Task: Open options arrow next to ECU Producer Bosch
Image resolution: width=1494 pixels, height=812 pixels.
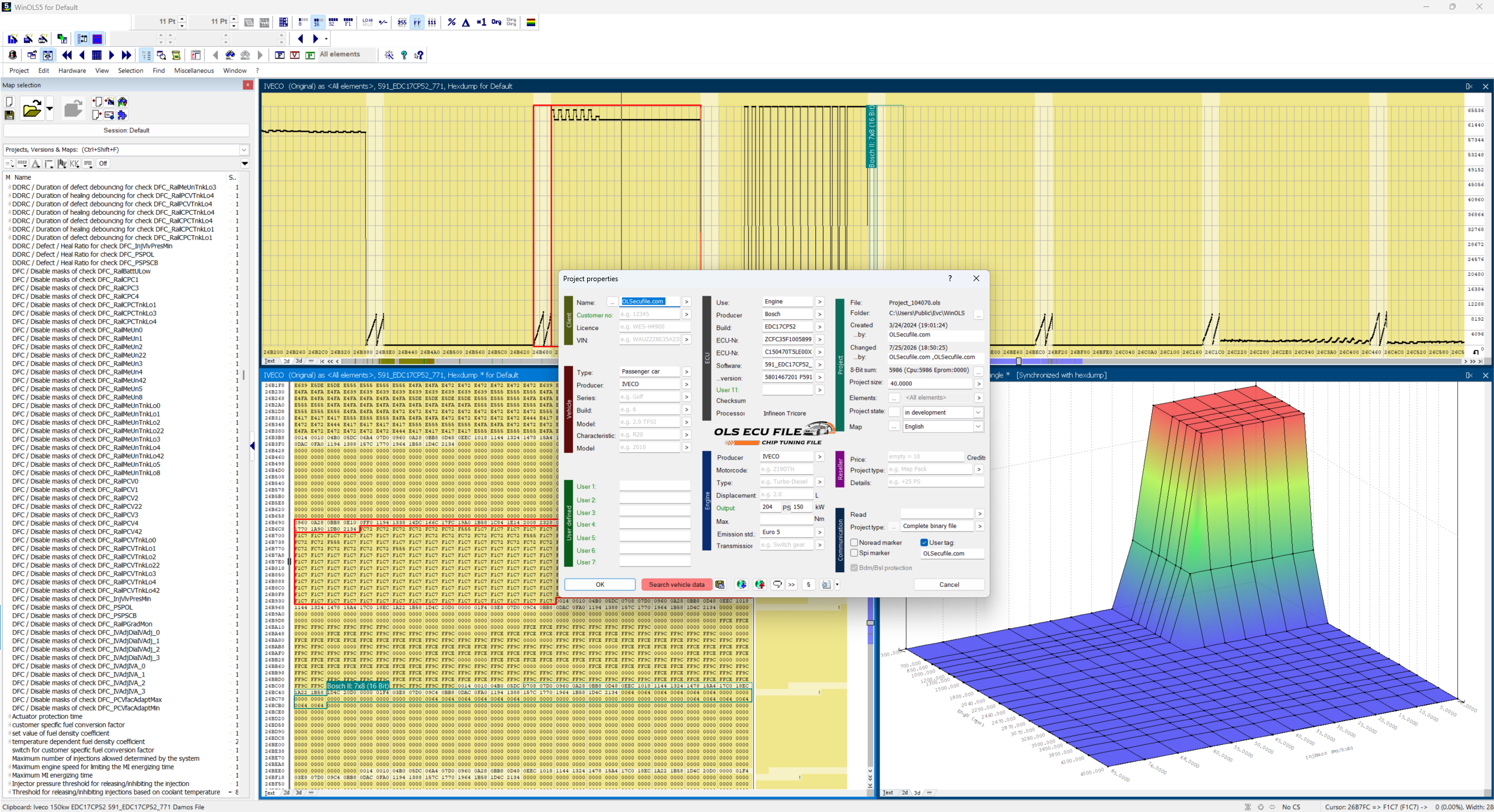Action: click(x=820, y=314)
